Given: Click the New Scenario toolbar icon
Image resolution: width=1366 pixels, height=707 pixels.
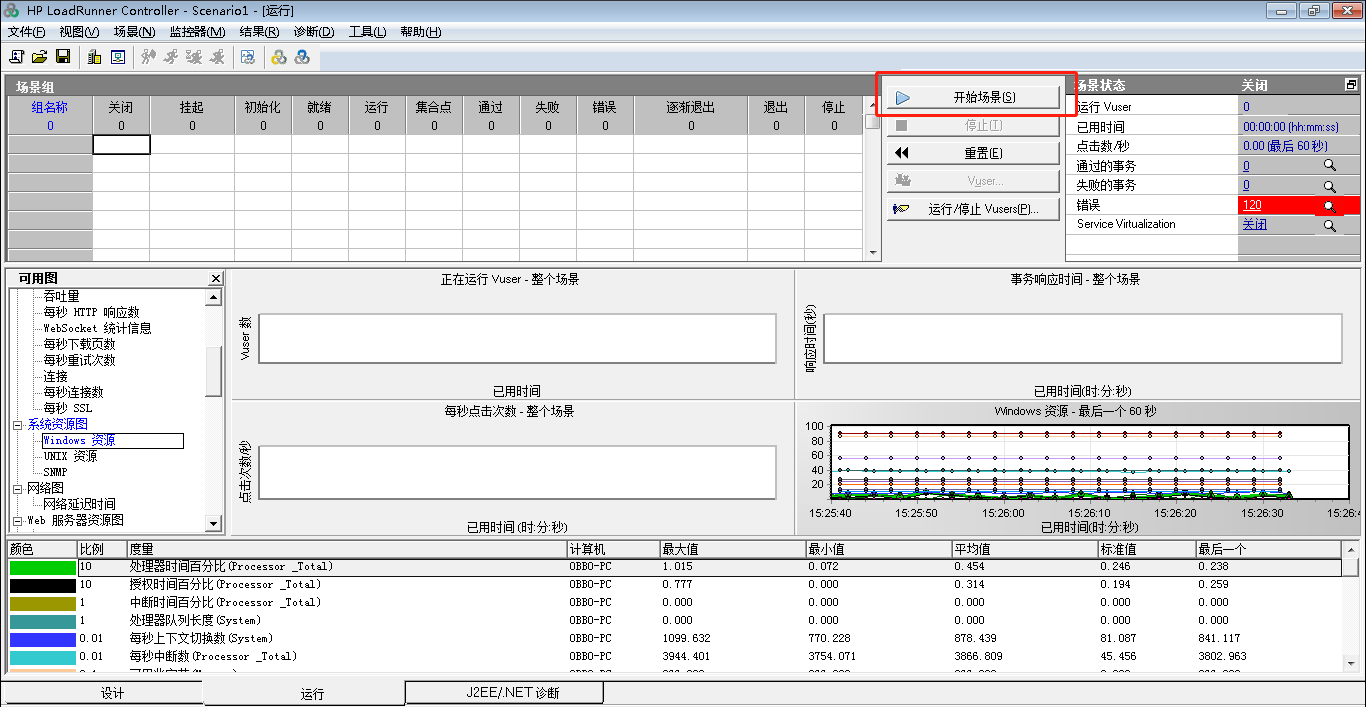Looking at the screenshot, I should point(16,57).
